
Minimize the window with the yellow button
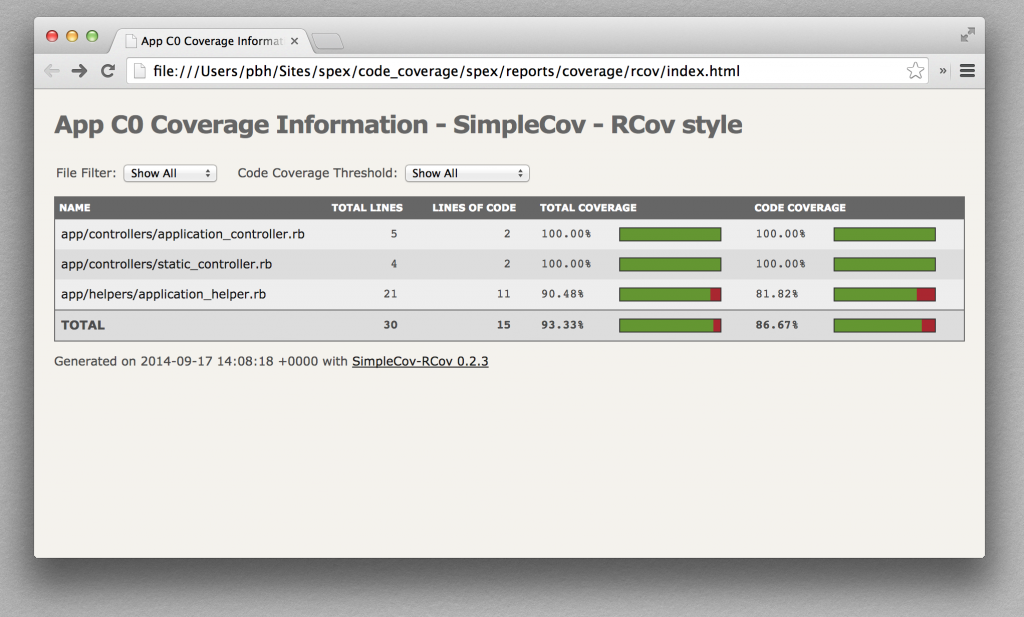click(72, 36)
